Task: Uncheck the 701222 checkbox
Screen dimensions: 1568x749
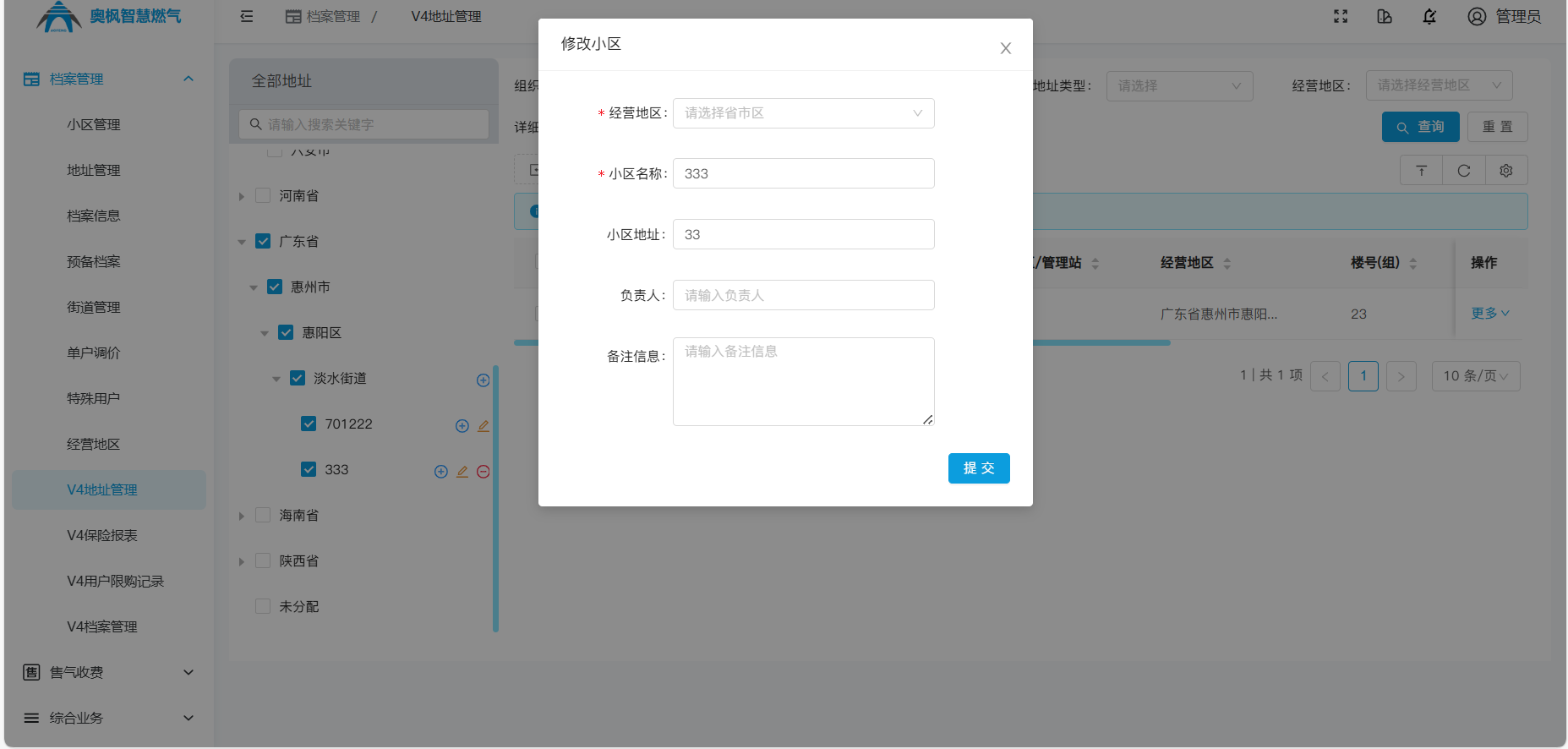Action: click(309, 424)
